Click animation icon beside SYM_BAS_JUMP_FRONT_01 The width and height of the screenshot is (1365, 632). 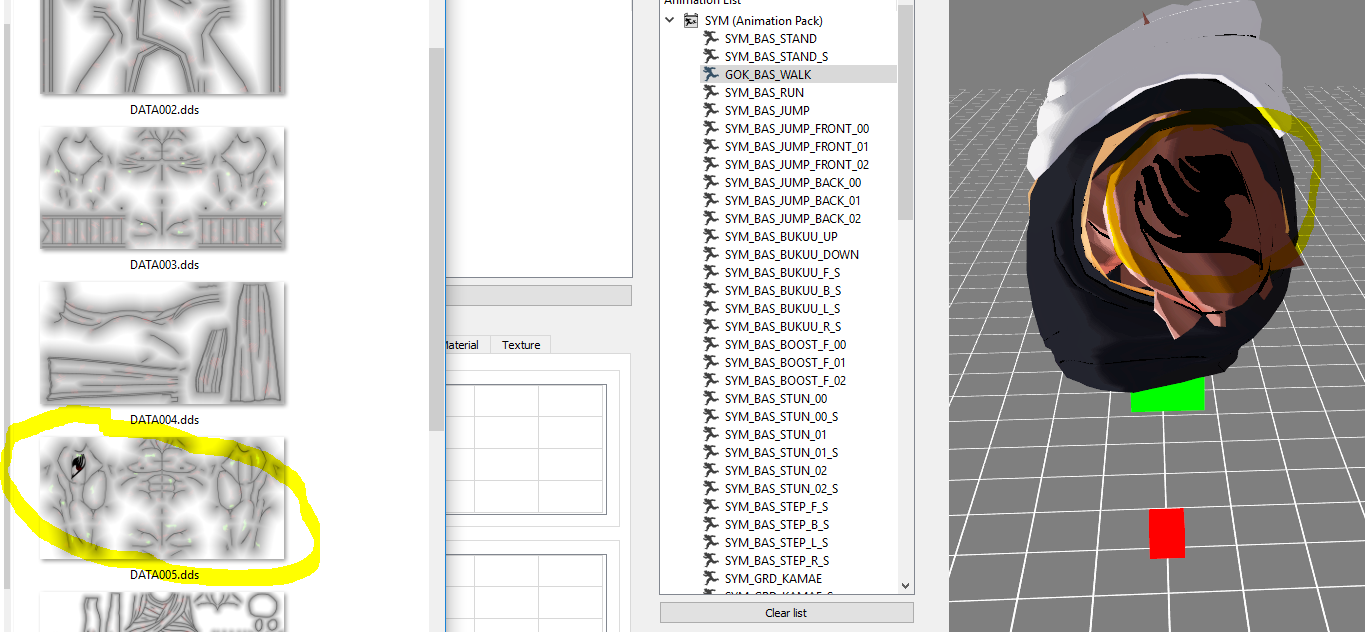712,146
